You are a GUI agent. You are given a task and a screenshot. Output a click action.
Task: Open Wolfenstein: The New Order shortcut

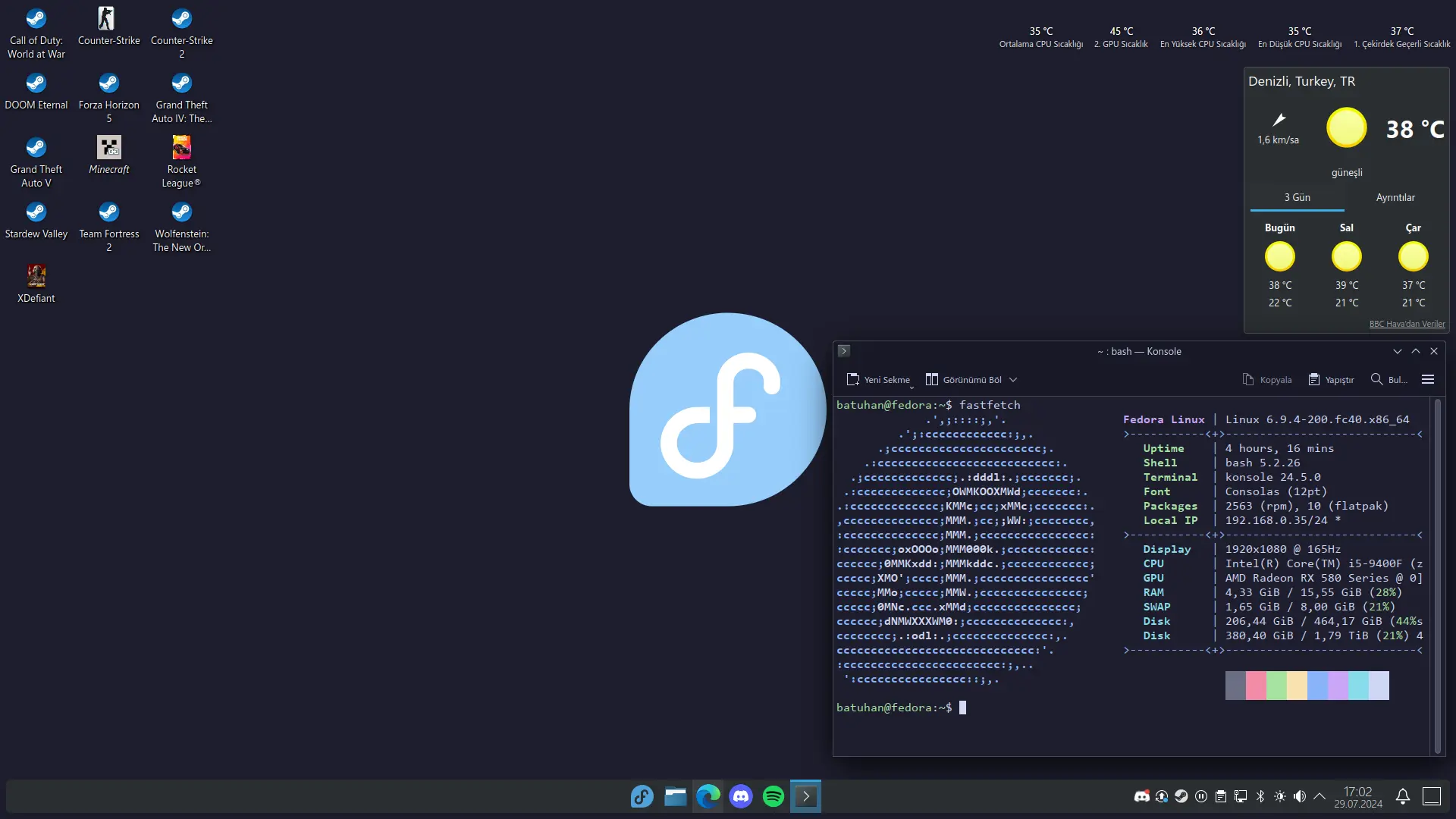click(x=182, y=227)
